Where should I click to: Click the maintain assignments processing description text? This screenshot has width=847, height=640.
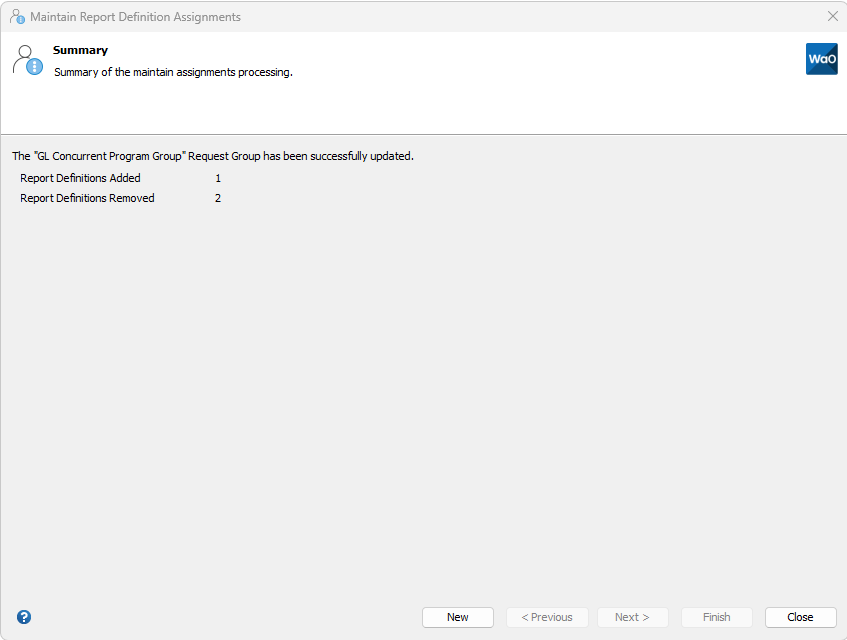173,72
